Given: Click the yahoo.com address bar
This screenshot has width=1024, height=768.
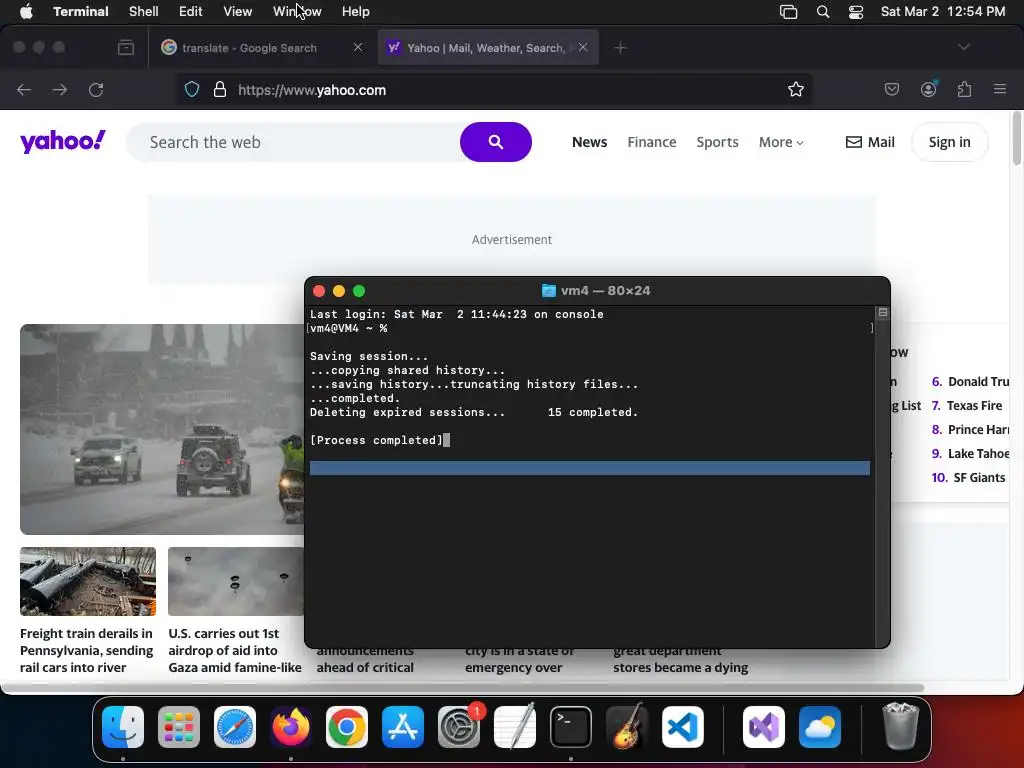Looking at the screenshot, I should [x=496, y=90].
